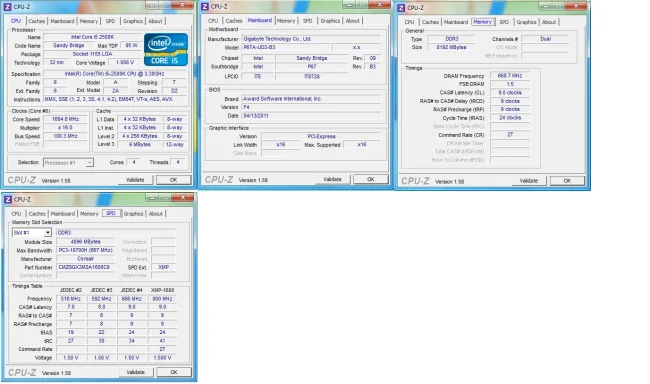Click the Intel Core i5 logo badge
This screenshot has height=384, width=650.
pos(166,49)
